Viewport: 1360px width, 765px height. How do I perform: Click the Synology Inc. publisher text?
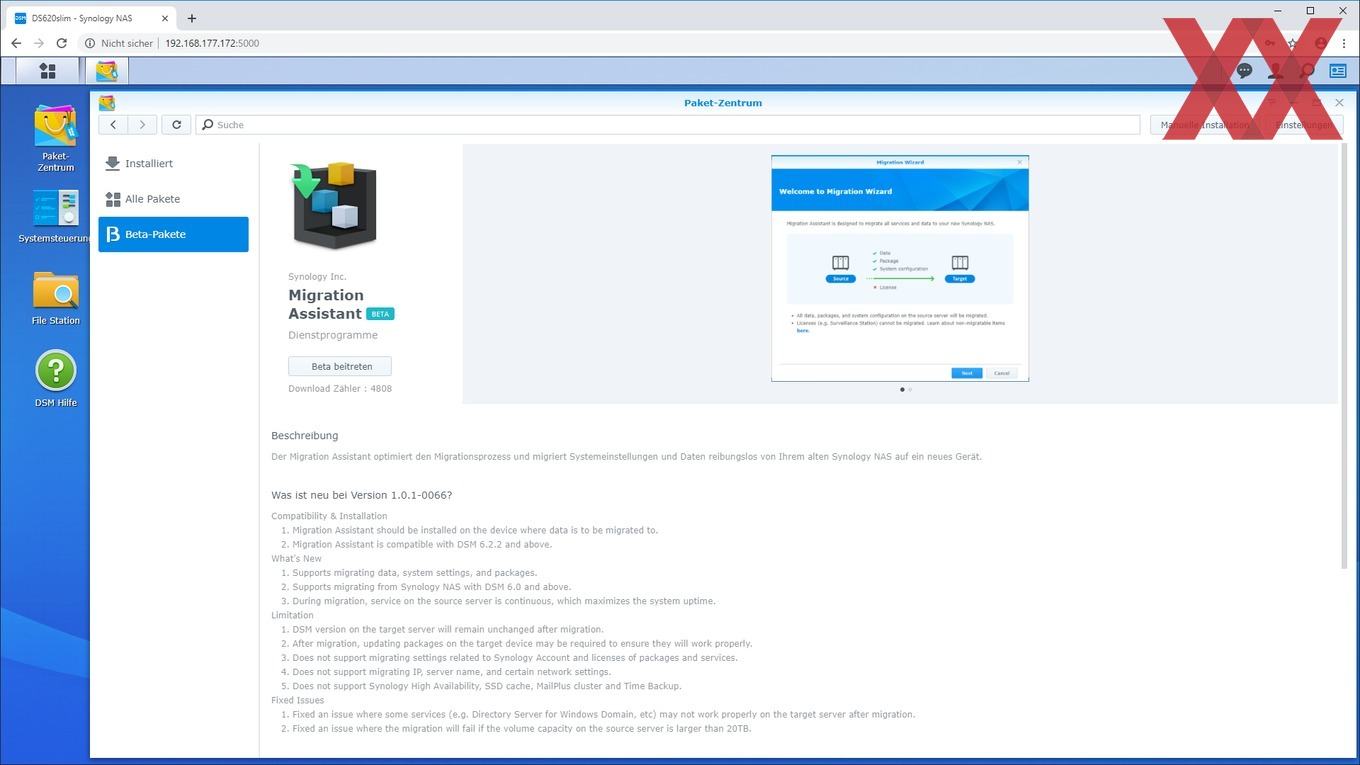(317, 276)
